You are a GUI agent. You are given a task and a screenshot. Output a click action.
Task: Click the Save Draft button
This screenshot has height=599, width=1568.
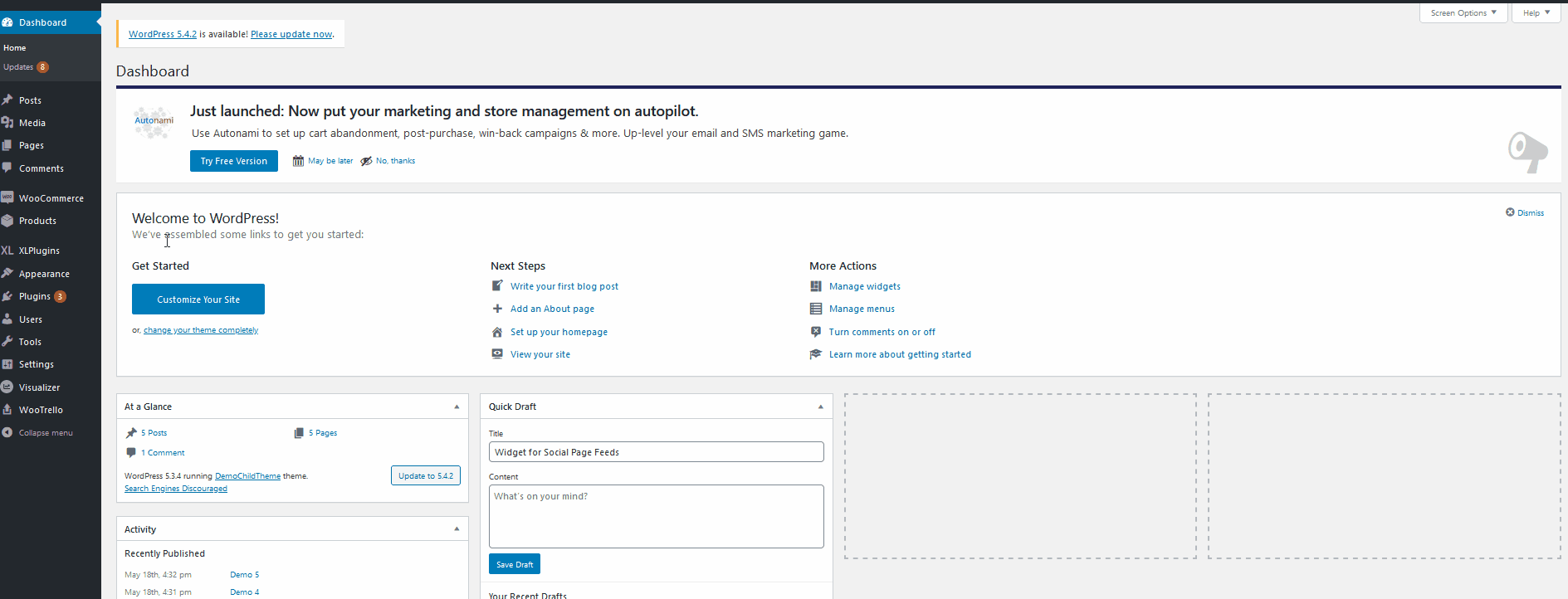(x=515, y=564)
